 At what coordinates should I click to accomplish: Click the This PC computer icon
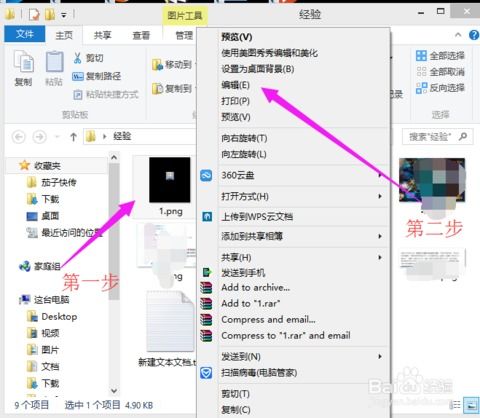click(25, 300)
